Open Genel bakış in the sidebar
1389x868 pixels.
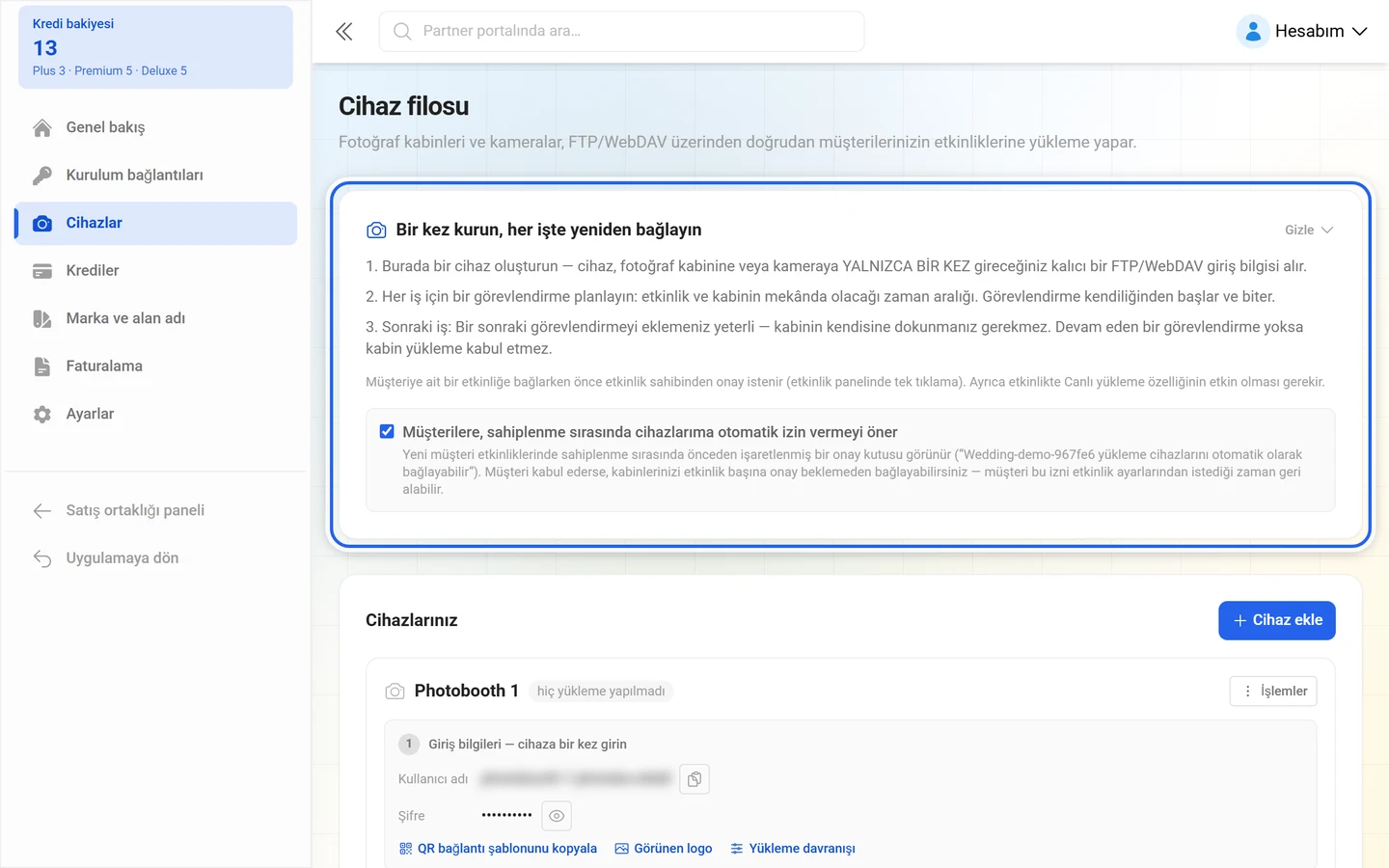pyautogui.click(x=155, y=127)
